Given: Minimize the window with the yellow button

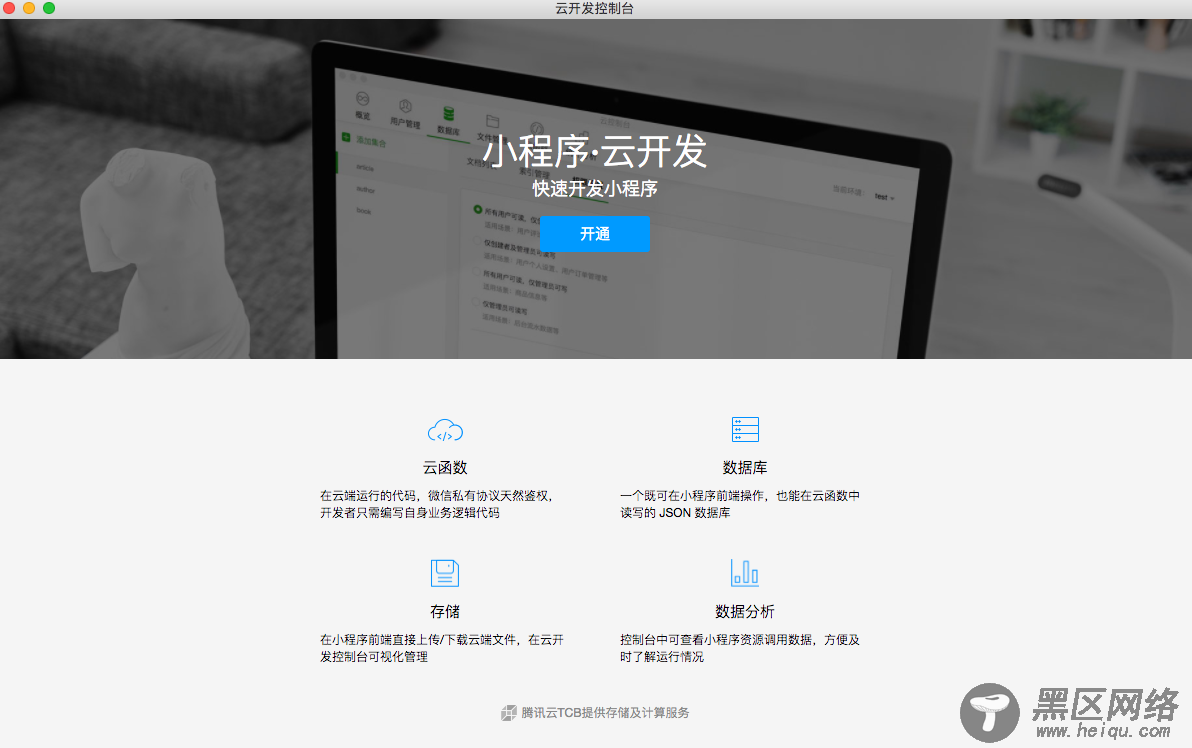Looking at the screenshot, I should [29, 8].
